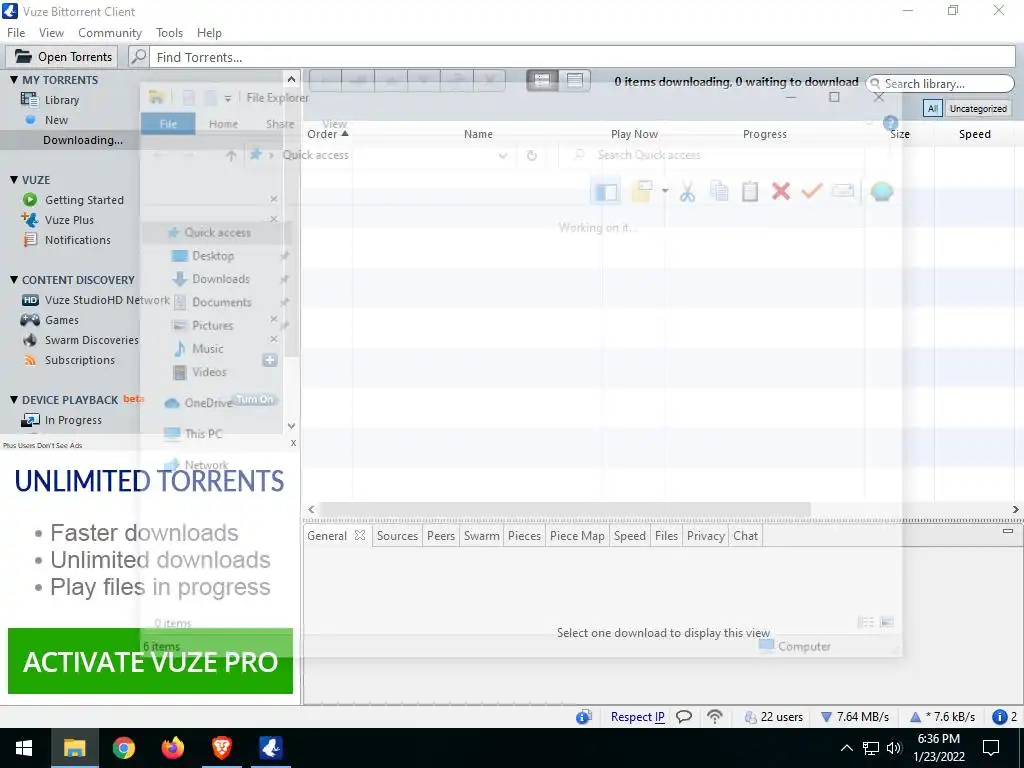The width and height of the screenshot is (1024, 768).
Task: Close the Getting Started sidebar entry
Action: [x=274, y=199]
